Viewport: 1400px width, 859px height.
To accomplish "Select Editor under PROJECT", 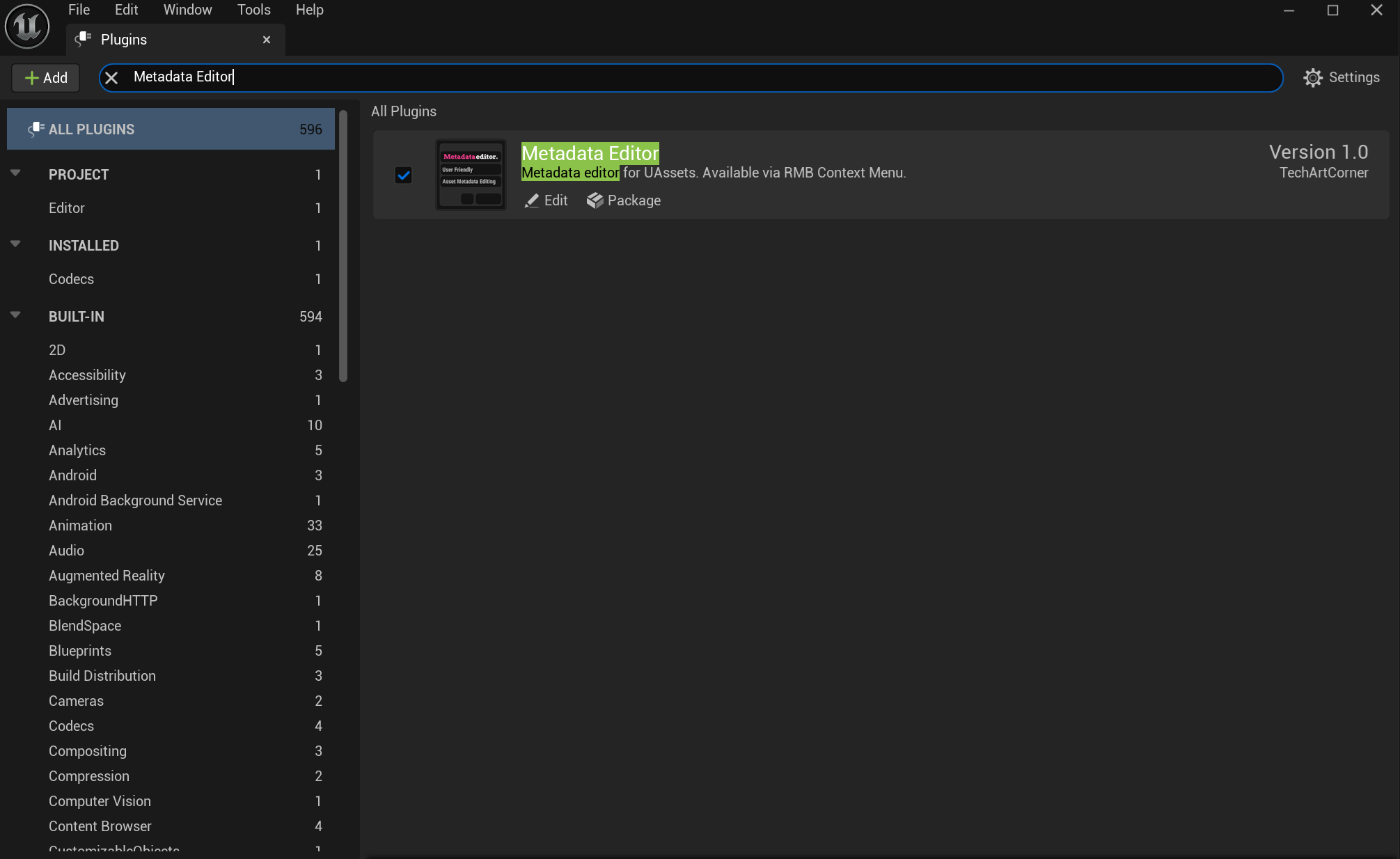I will (x=171, y=208).
